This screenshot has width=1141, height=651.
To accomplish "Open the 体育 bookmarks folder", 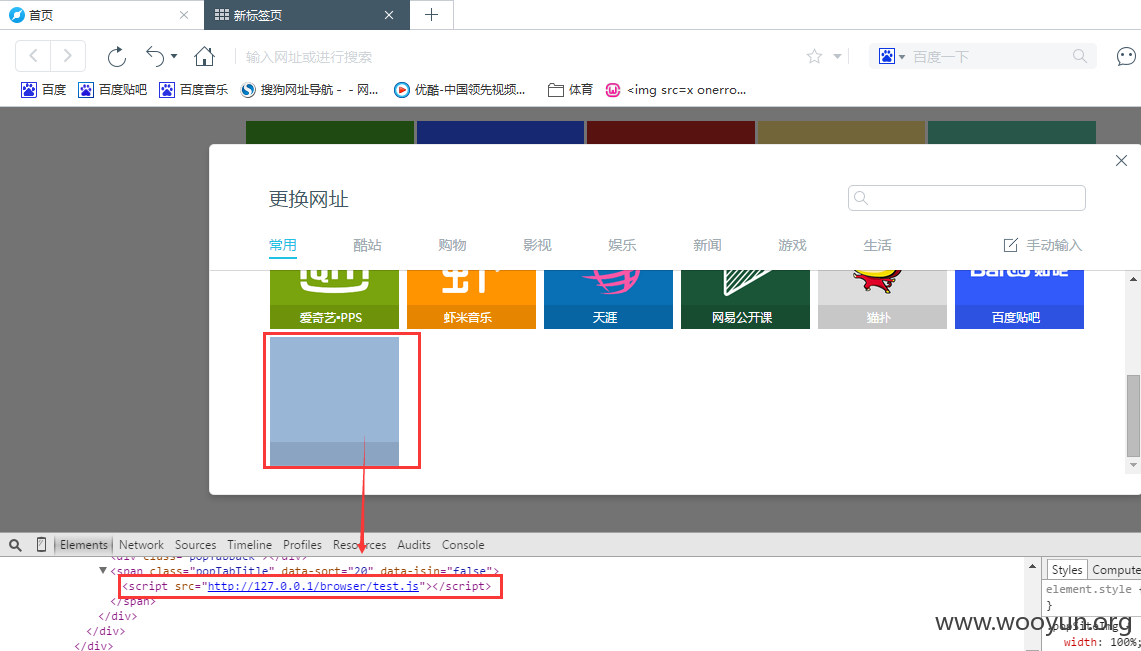I will point(570,89).
